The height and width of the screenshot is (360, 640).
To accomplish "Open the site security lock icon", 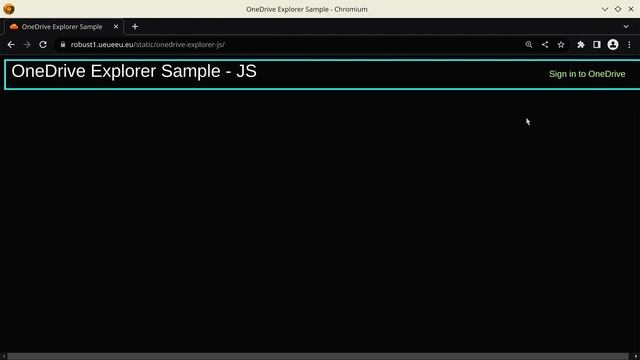I will 62,44.
